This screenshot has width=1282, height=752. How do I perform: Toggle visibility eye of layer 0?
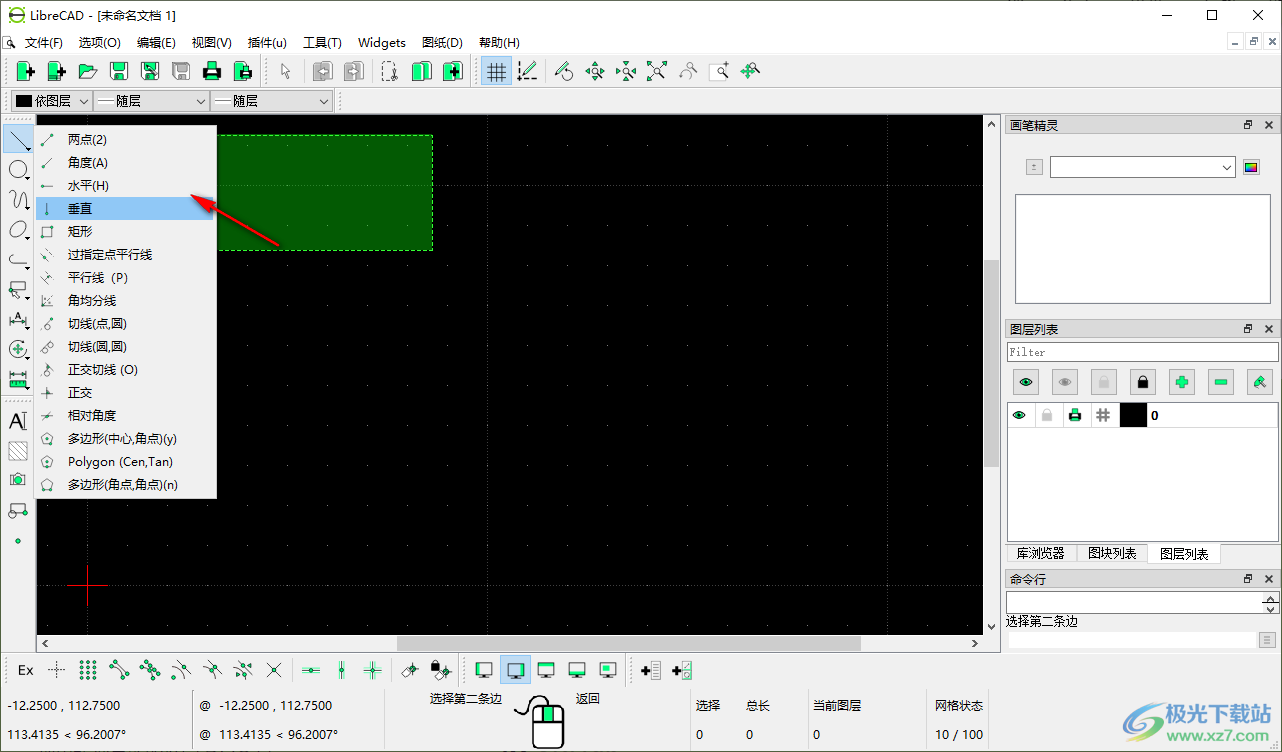click(1019, 415)
